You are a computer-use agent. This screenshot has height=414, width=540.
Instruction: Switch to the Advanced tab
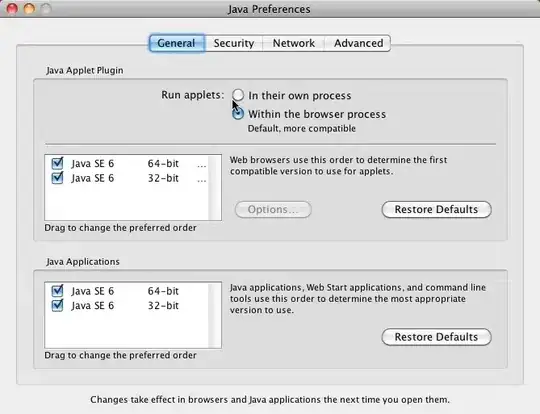358,43
